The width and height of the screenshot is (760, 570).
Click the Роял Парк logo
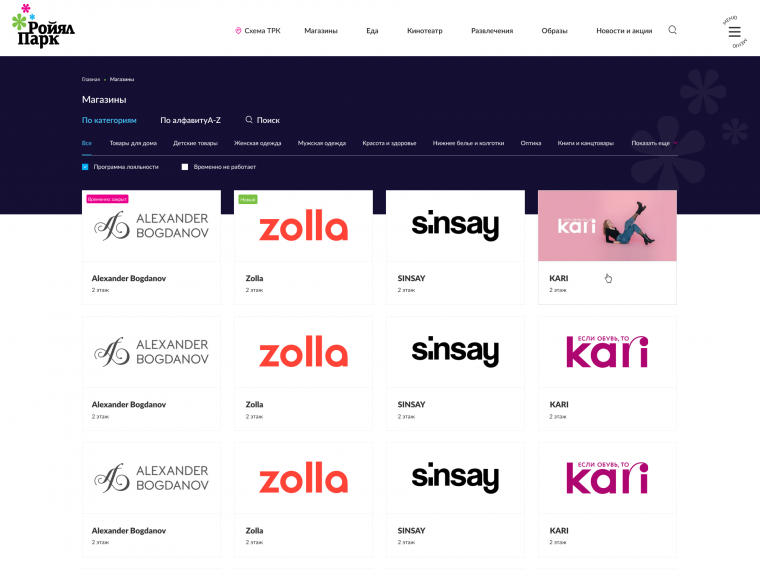43,26
